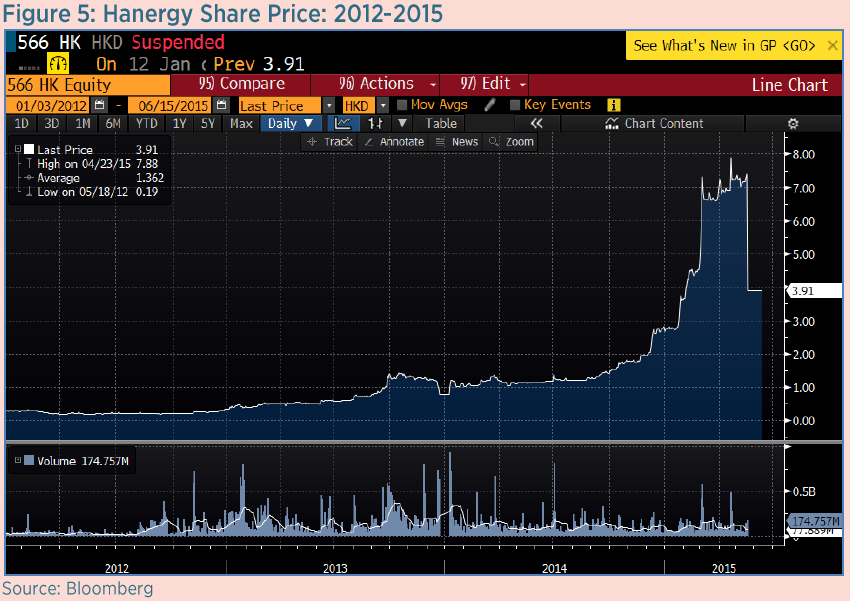Select the bar/candle chart type icon
The image size is (850, 601).
coord(375,124)
